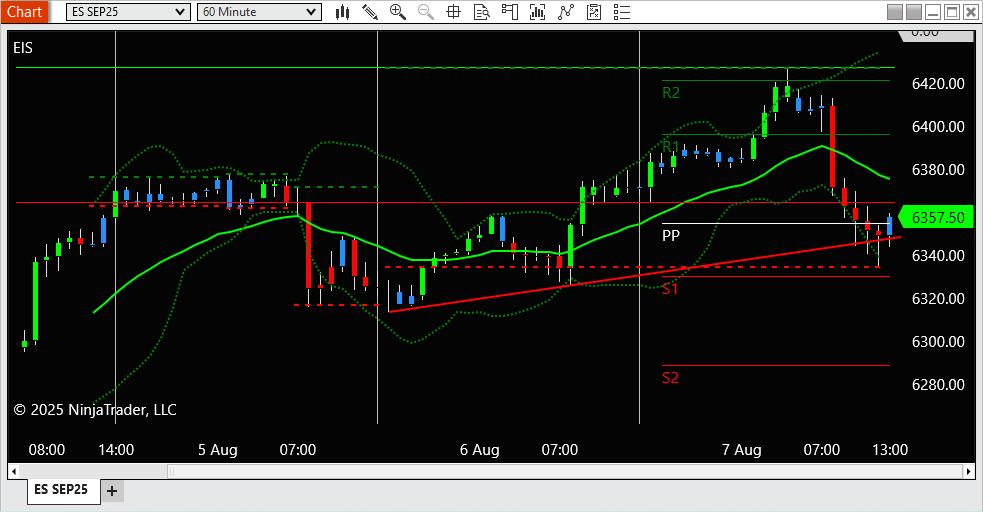Click the first gray window link button
The width and height of the screenshot is (983, 512).
click(895, 12)
